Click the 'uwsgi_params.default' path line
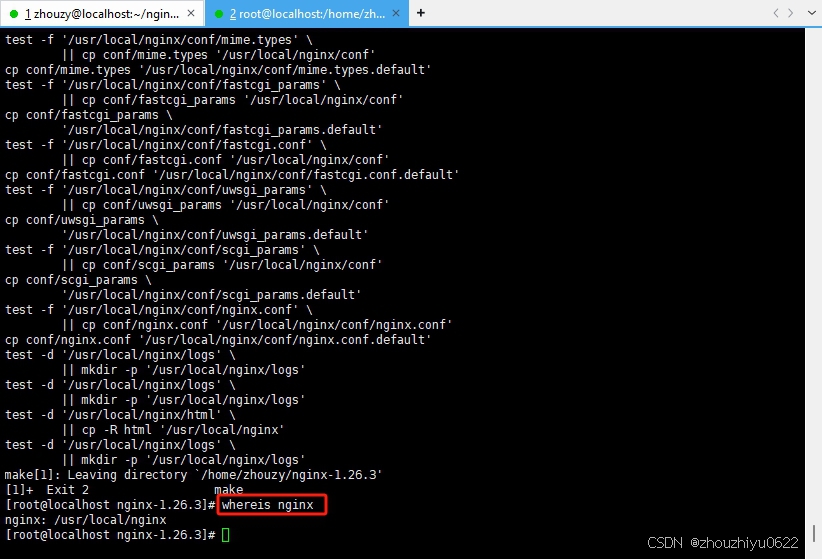 (x=215, y=235)
